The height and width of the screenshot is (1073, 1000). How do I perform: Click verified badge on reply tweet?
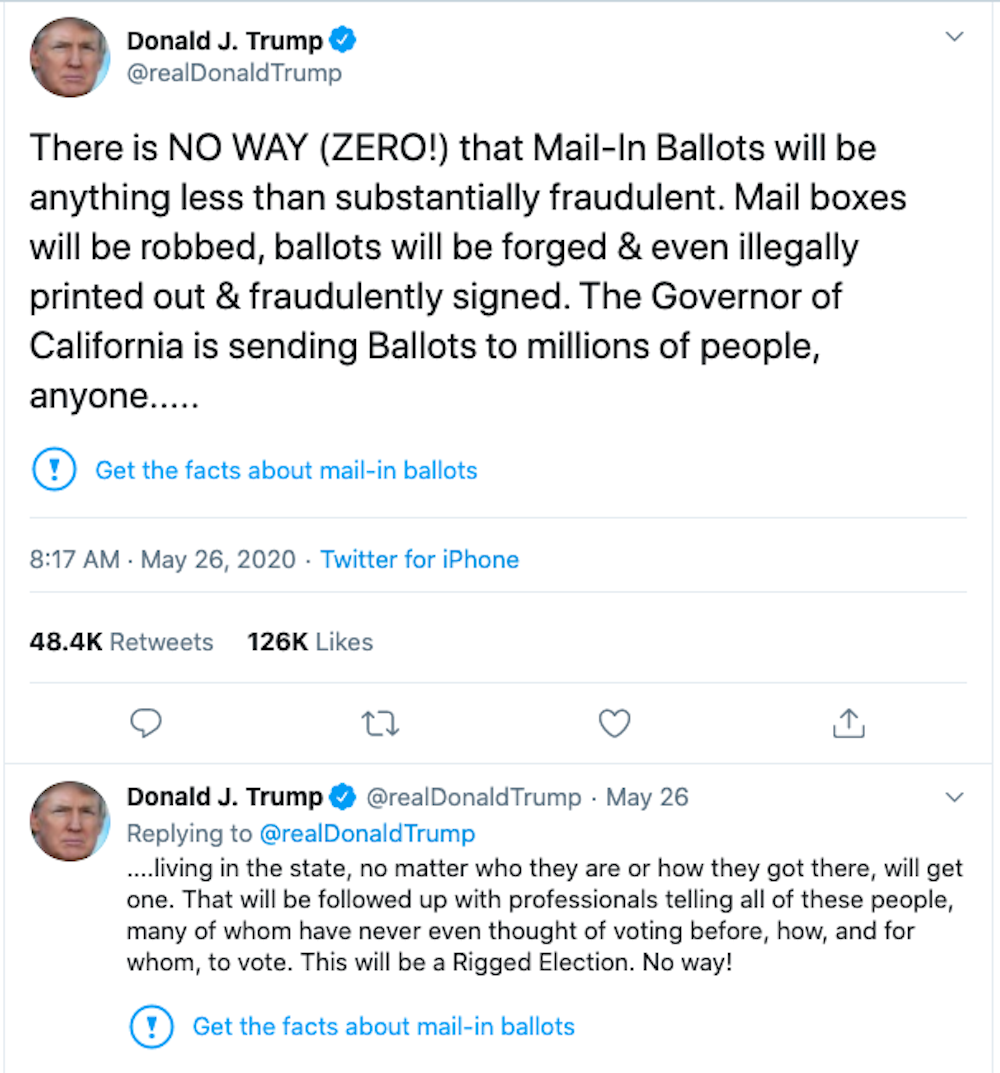[x=344, y=797]
